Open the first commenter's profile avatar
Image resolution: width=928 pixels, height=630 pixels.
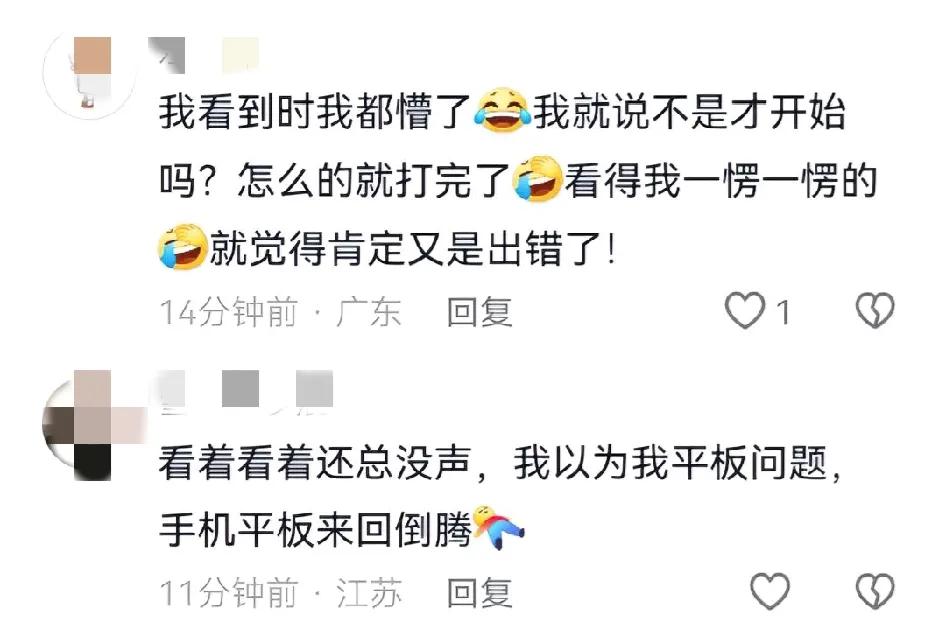90,73
